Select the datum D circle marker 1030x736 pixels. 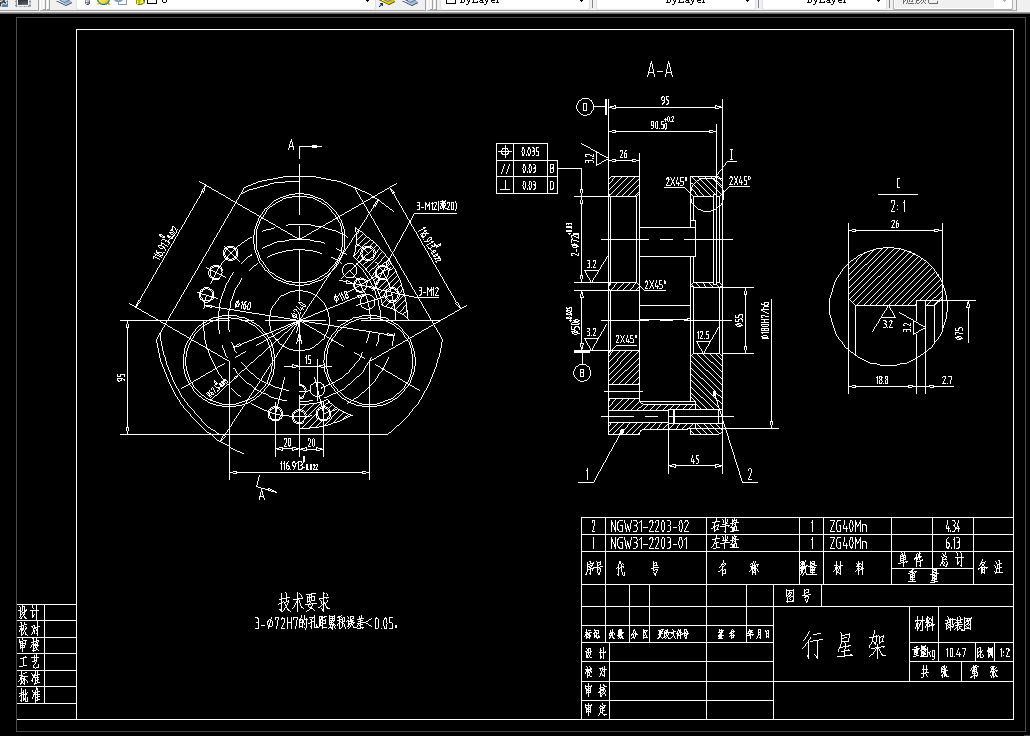[x=585, y=106]
